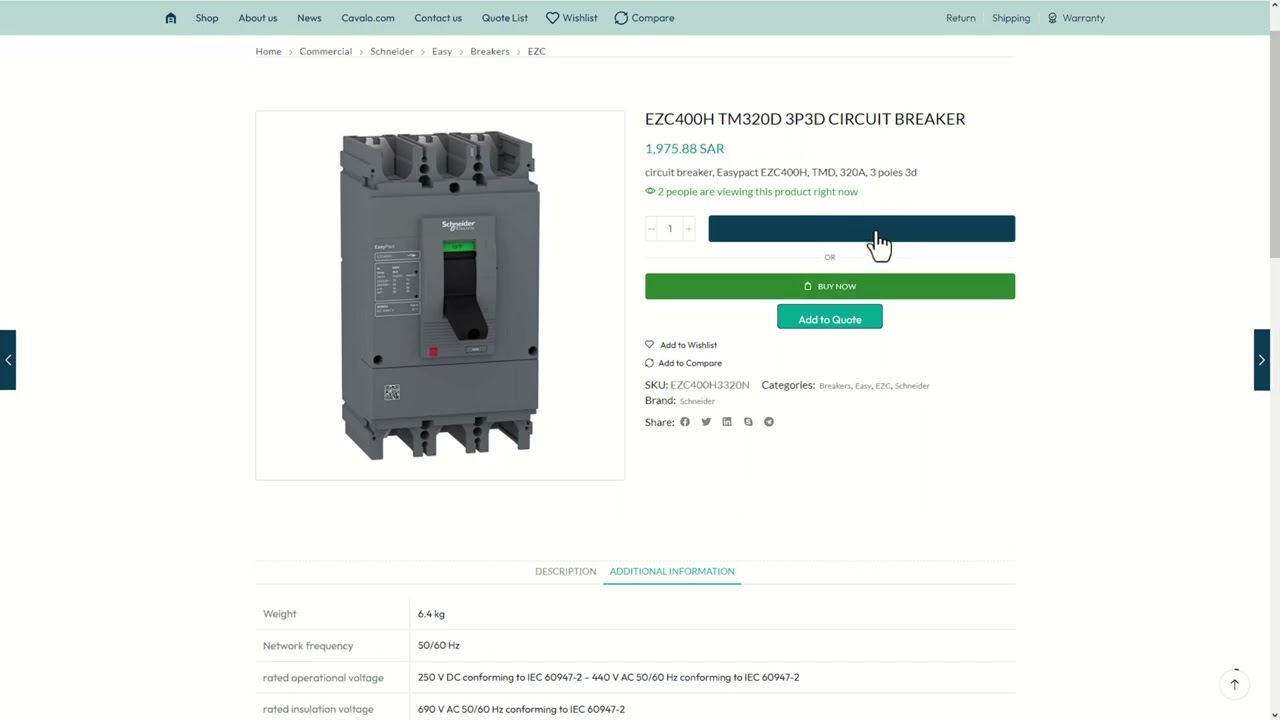Add product to Wishlist link
The width and height of the screenshot is (1280, 720).
pos(681,345)
